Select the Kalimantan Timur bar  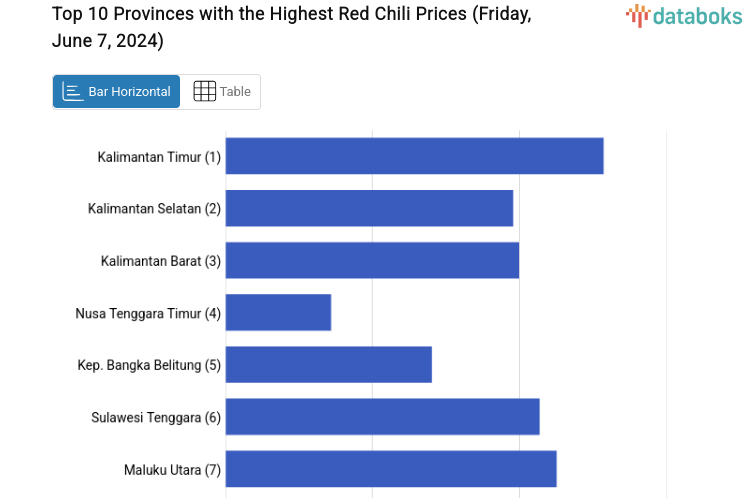click(x=414, y=156)
